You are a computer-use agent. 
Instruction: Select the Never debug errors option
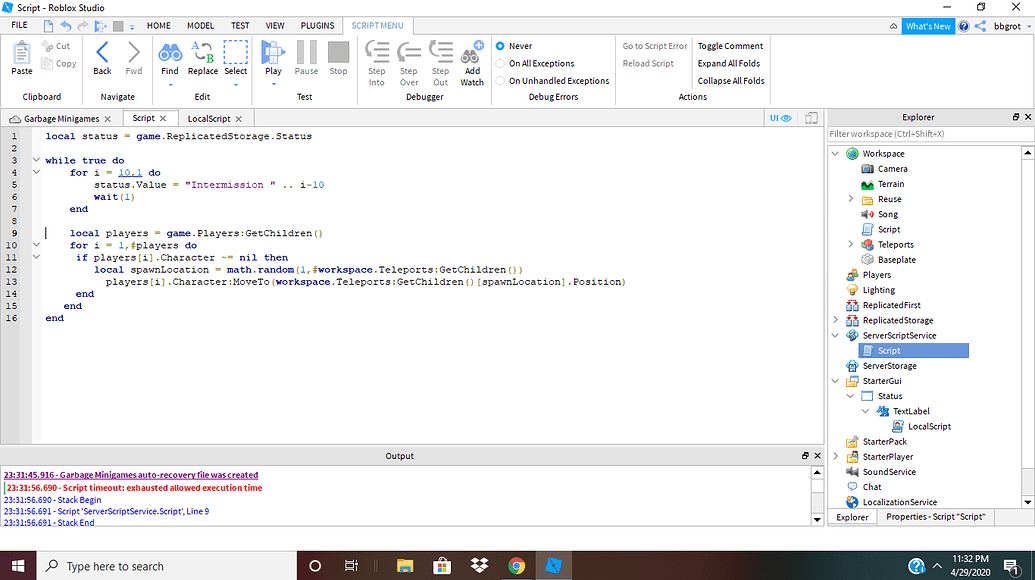(x=501, y=46)
